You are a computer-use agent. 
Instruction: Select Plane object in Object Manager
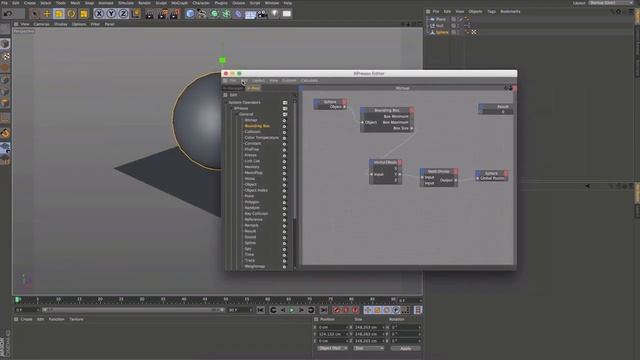tap(441, 19)
